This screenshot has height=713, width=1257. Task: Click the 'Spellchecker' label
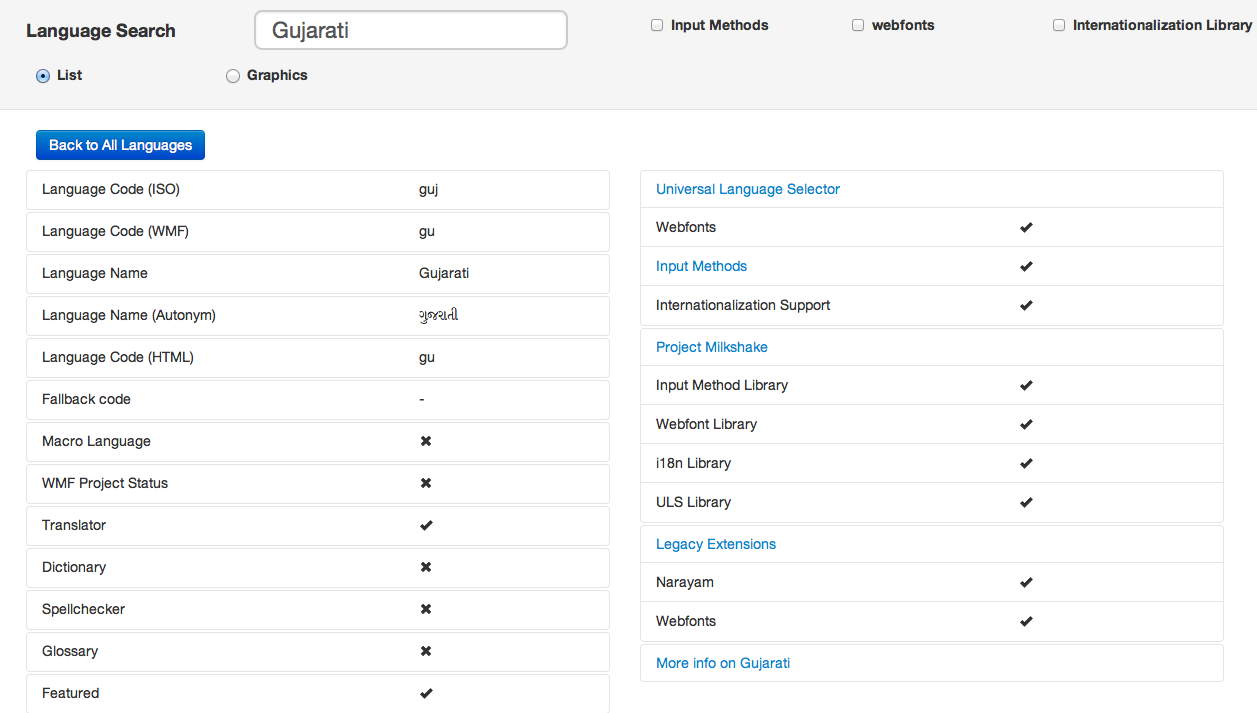coord(83,609)
